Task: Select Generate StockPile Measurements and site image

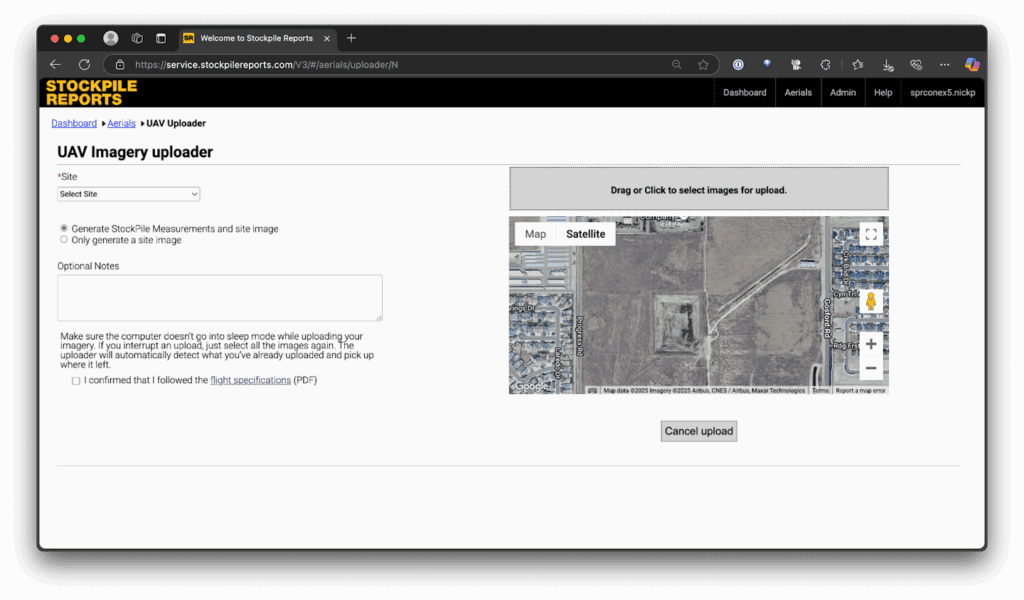Action: 64,229
